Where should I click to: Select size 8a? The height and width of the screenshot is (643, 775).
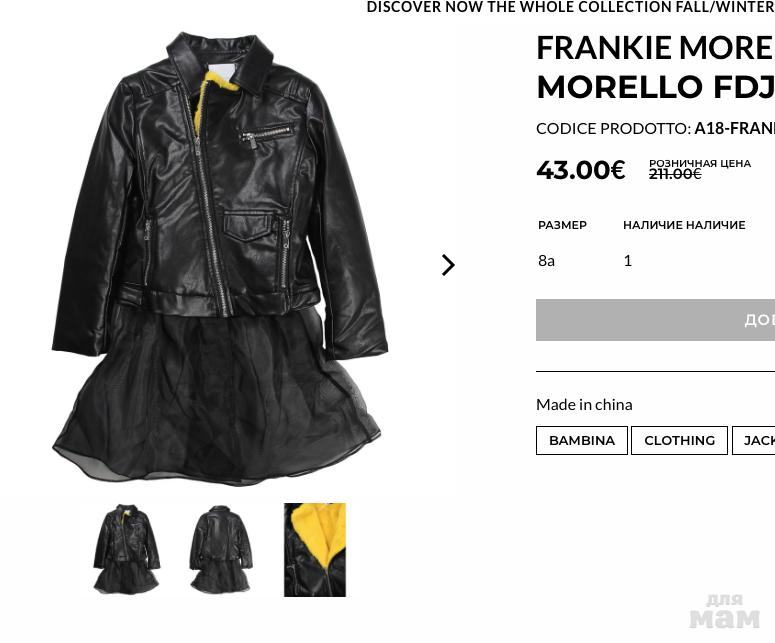pyautogui.click(x=546, y=260)
